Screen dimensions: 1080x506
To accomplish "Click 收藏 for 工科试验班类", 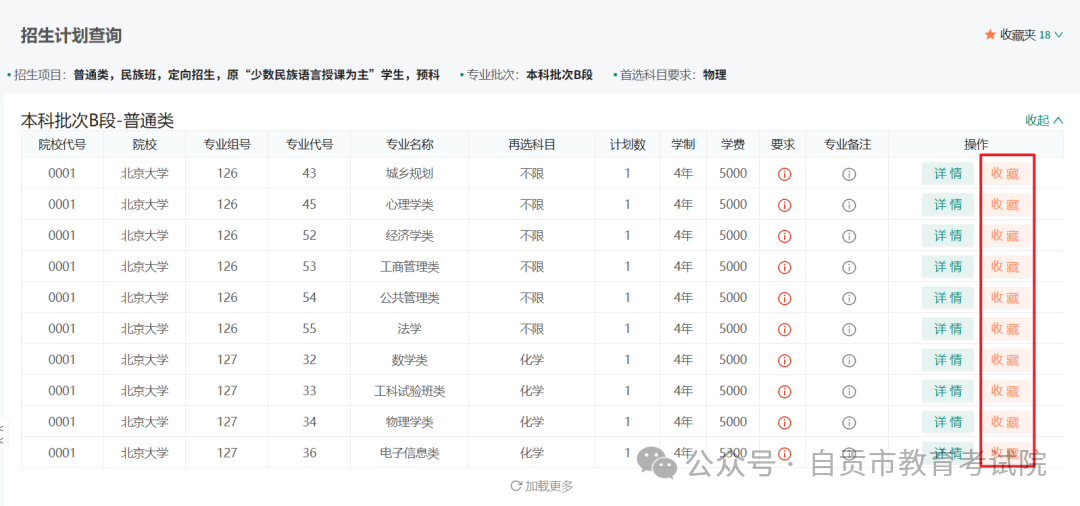I will pos(1005,390).
